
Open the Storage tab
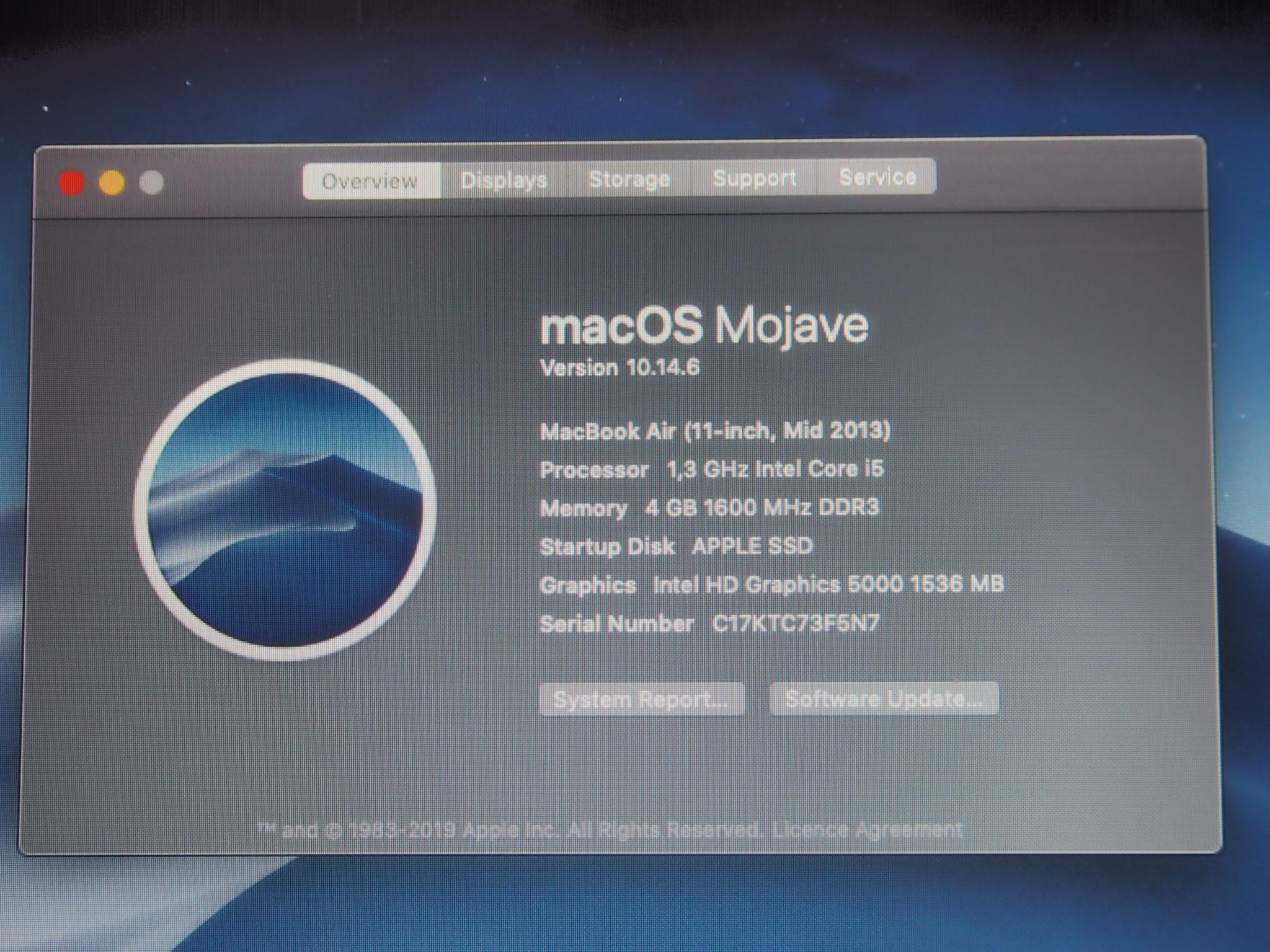click(x=629, y=178)
